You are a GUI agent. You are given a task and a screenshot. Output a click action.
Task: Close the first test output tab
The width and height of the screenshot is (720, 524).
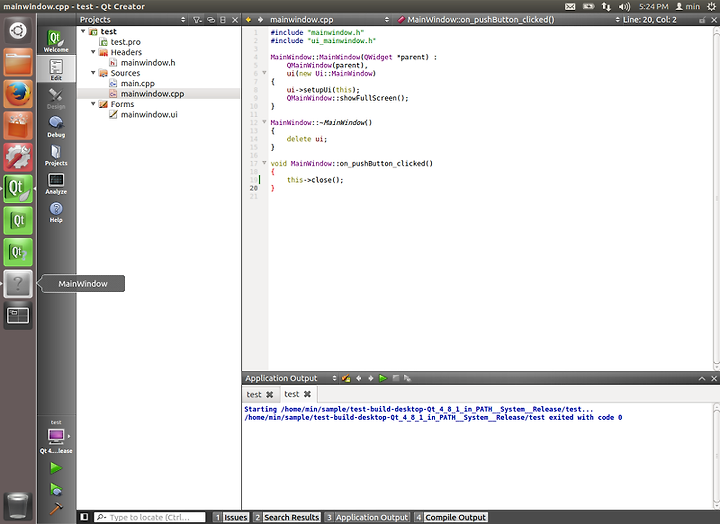(x=270, y=394)
